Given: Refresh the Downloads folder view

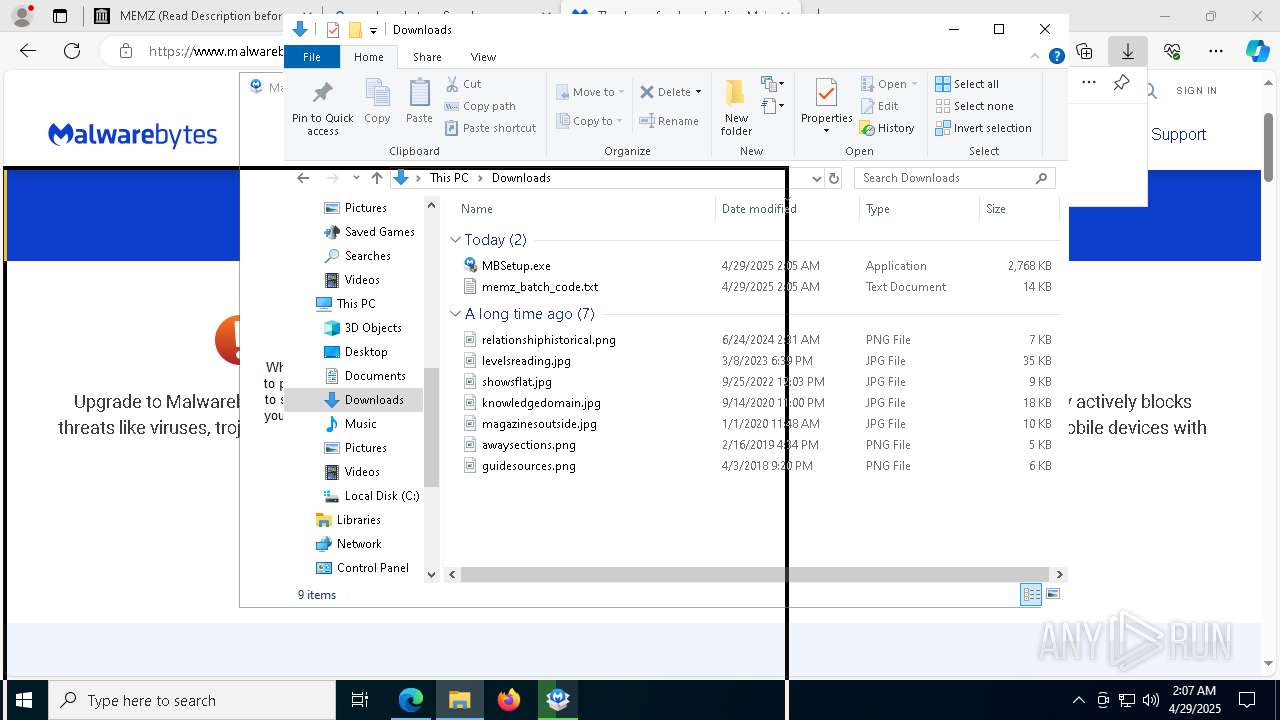Looking at the screenshot, I should (834, 178).
